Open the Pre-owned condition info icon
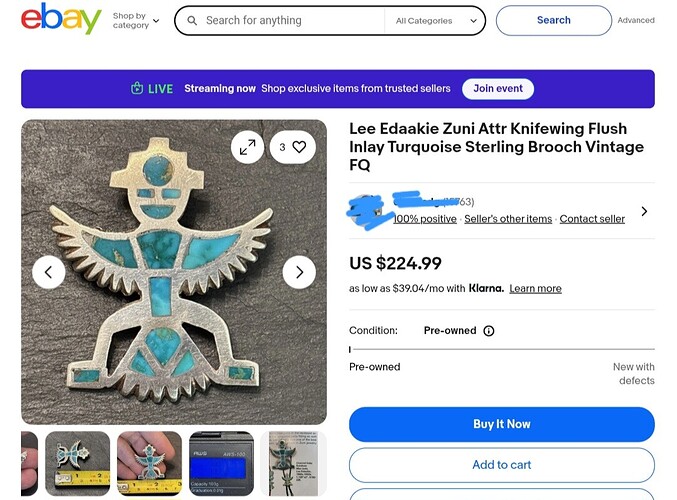This screenshot has width=677, height=500. [x=488, y=331]
